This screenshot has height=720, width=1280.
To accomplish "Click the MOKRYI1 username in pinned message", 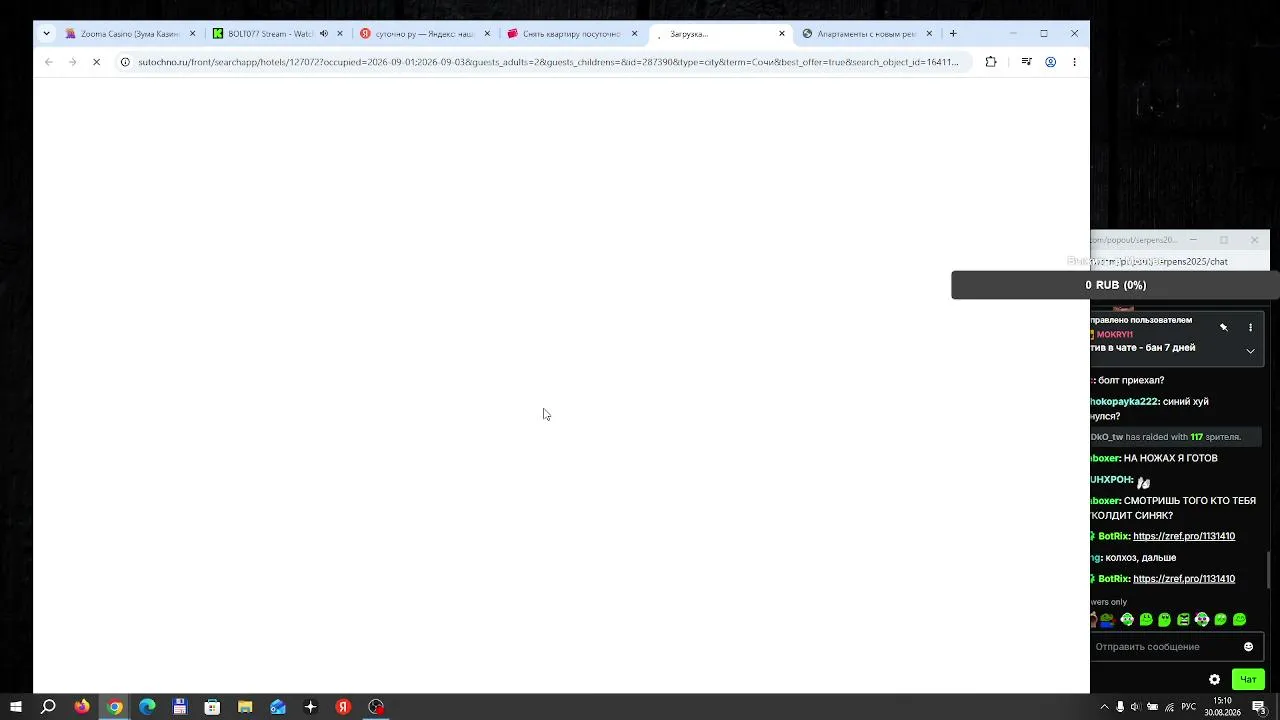I will [1114, 334].
